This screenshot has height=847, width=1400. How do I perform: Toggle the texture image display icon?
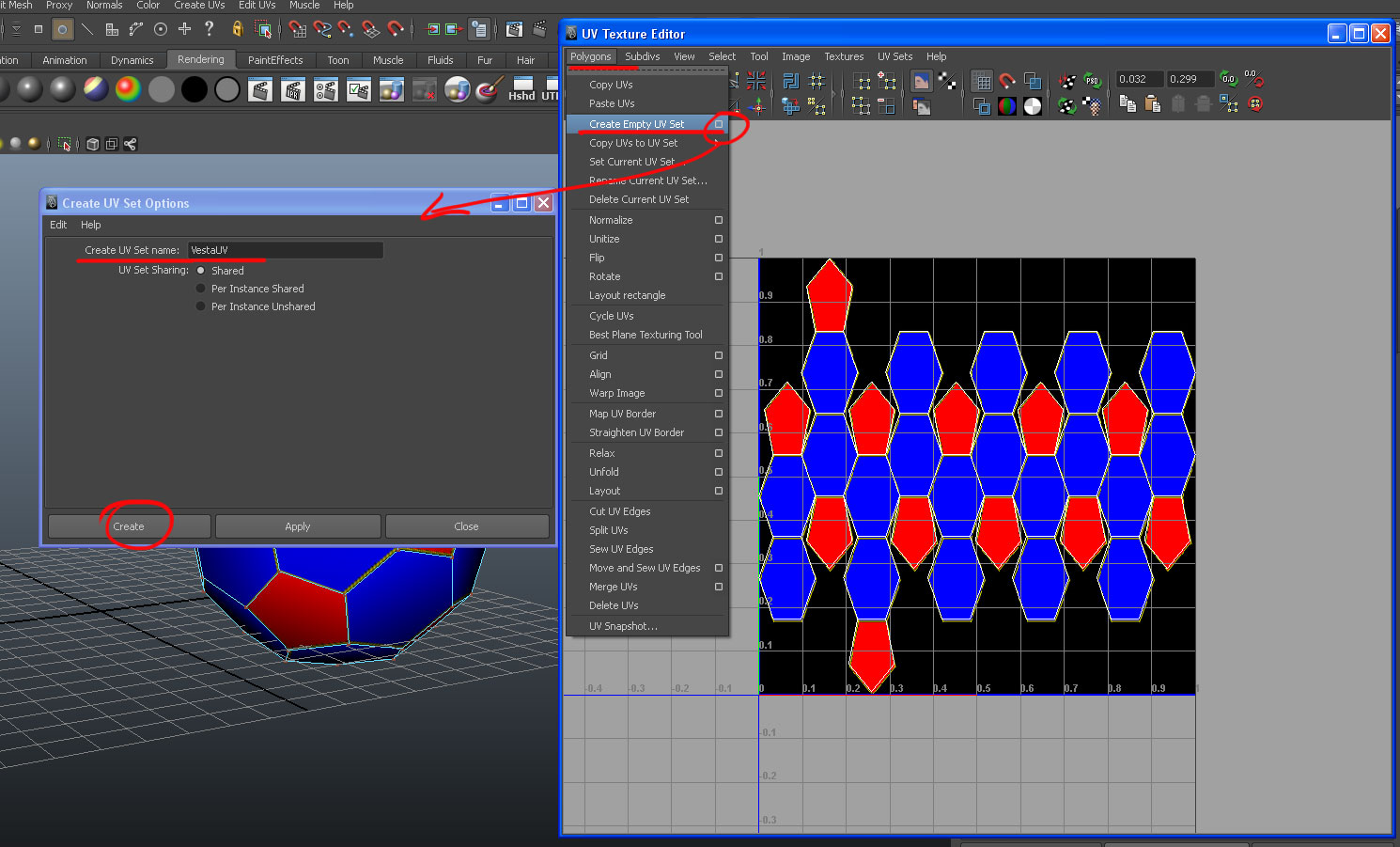tap(1033, 81)
